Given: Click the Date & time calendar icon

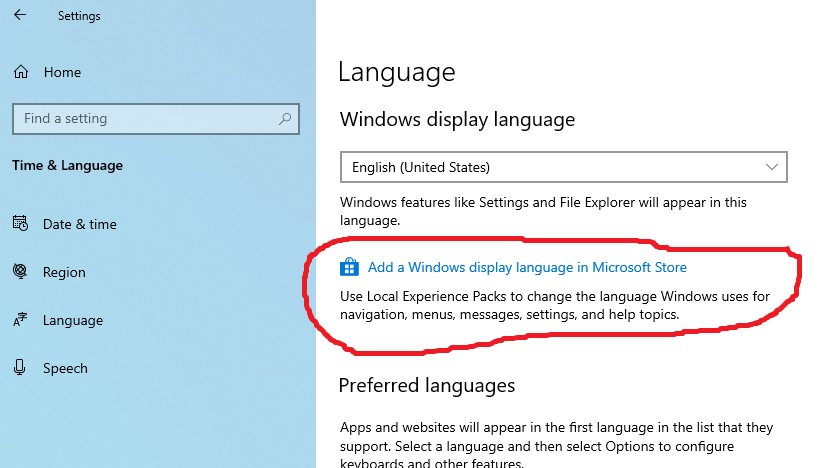Looking at the screenshot, I should tap(20, 223).
